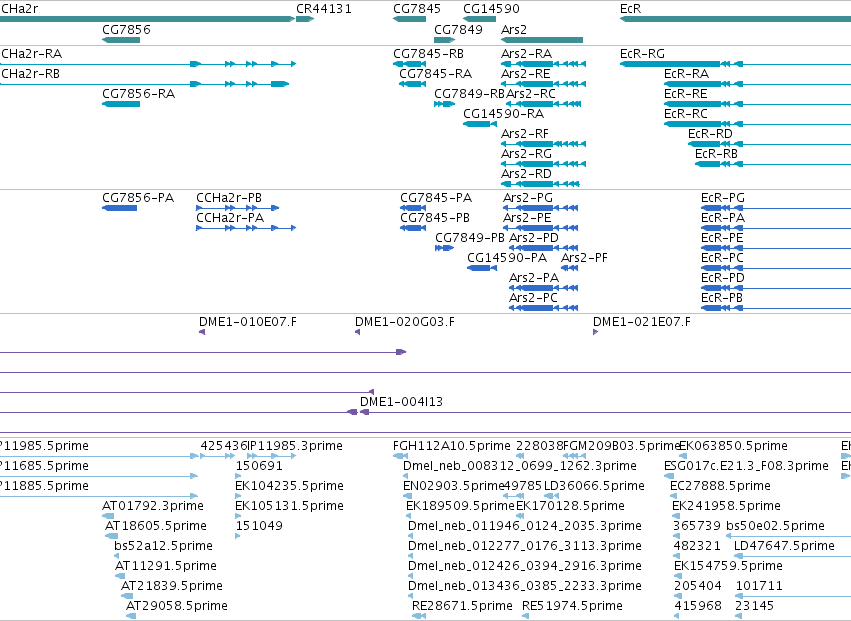
Task: Click the EcR-RG transcript label
Action: tap(642, 54)
